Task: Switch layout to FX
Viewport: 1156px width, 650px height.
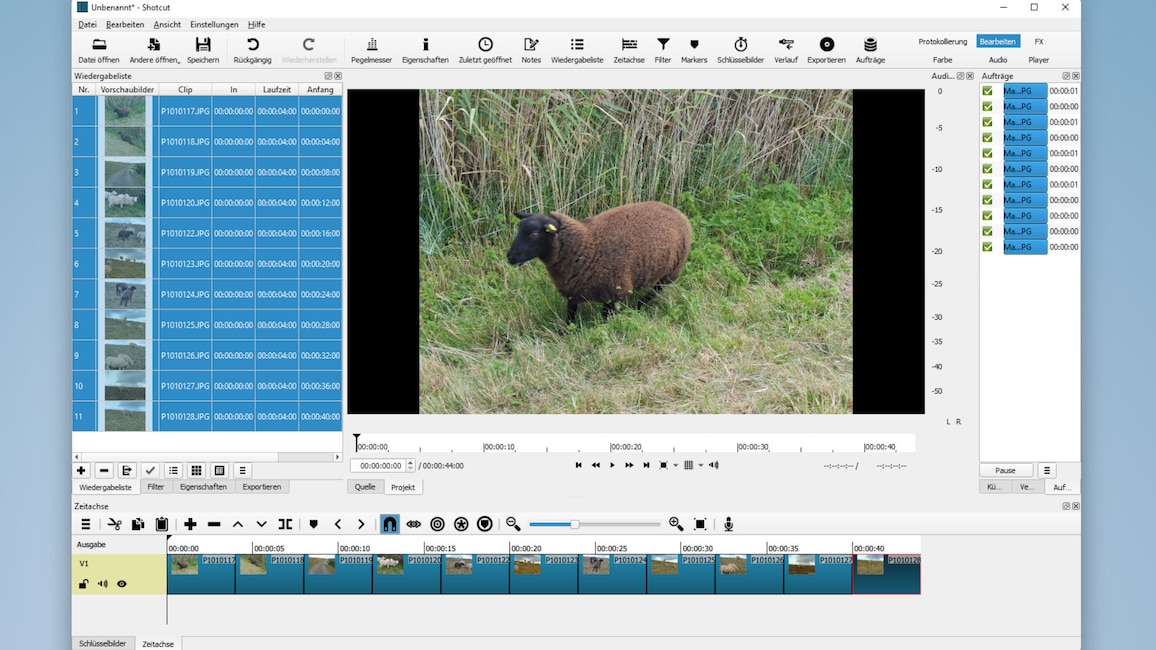Action: coord(1039,41)
